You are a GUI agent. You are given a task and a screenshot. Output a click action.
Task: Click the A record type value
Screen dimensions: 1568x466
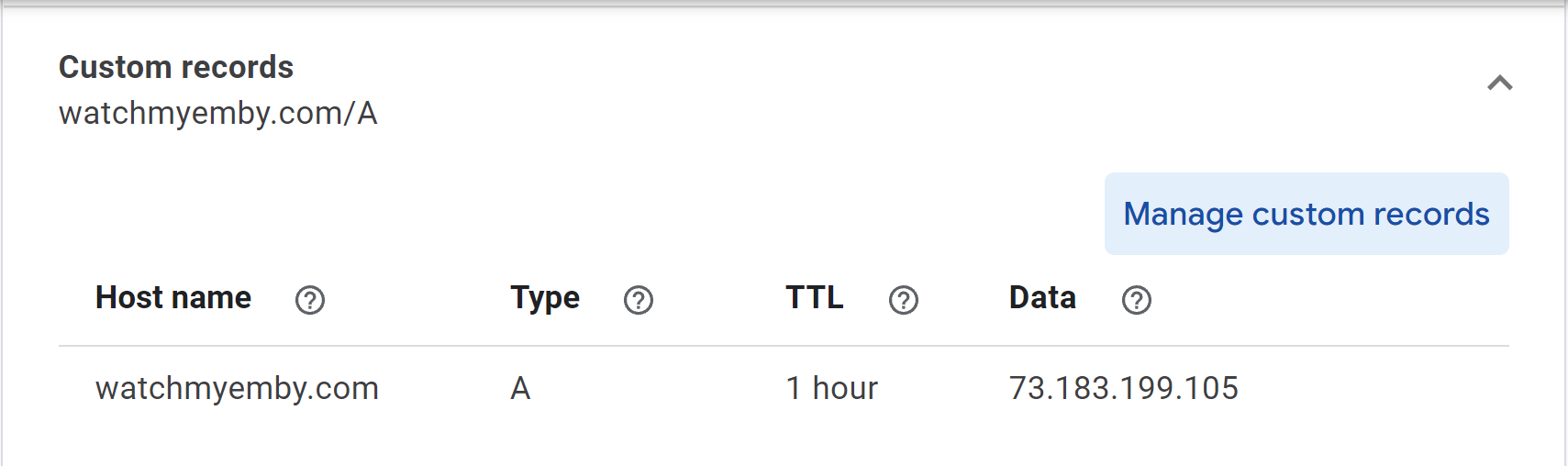[520, 388]
